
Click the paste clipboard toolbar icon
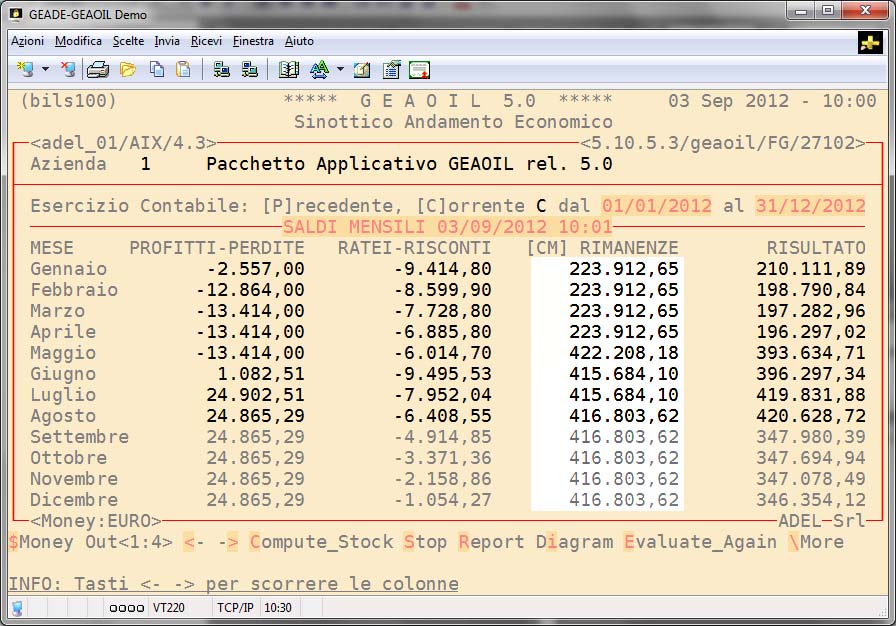[x=183, y=70]
